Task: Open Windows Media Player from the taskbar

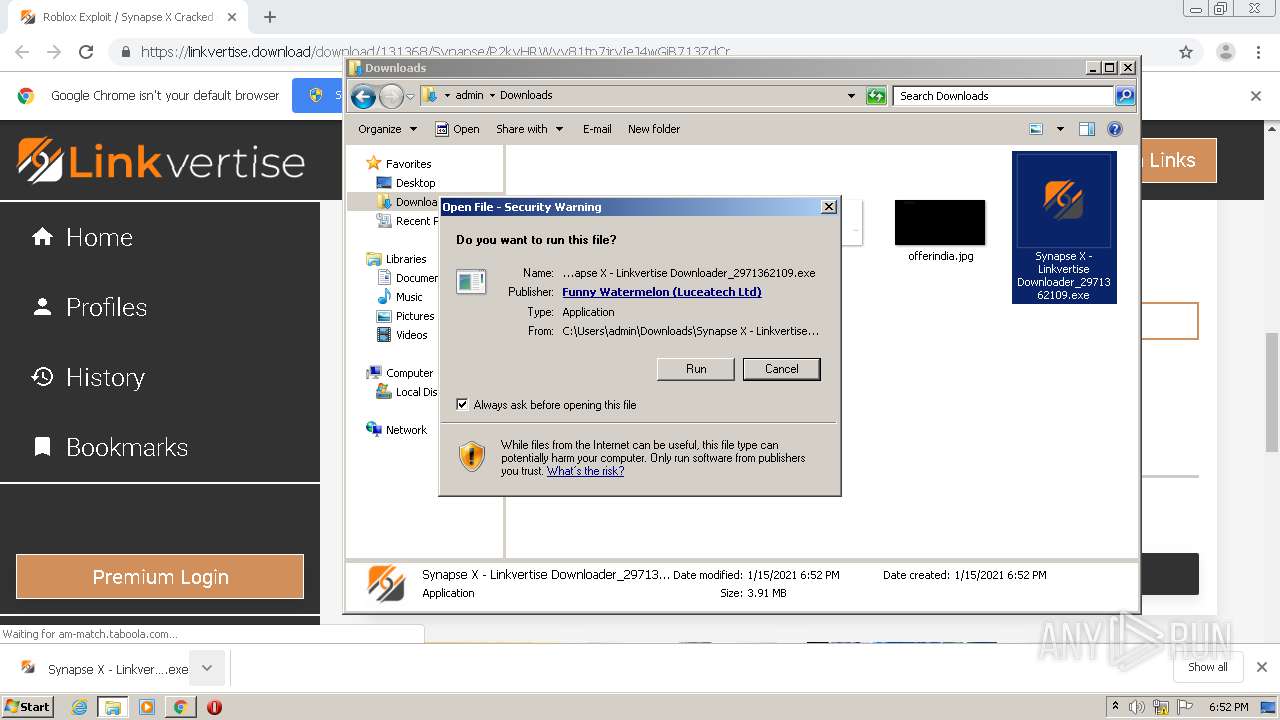Action: (x=147, y=707)
